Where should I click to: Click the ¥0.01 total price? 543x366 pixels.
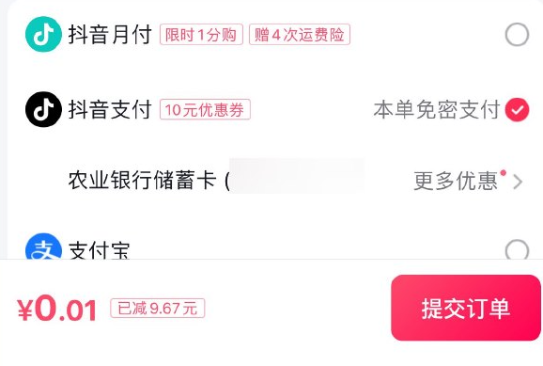(x=57, y=309)
